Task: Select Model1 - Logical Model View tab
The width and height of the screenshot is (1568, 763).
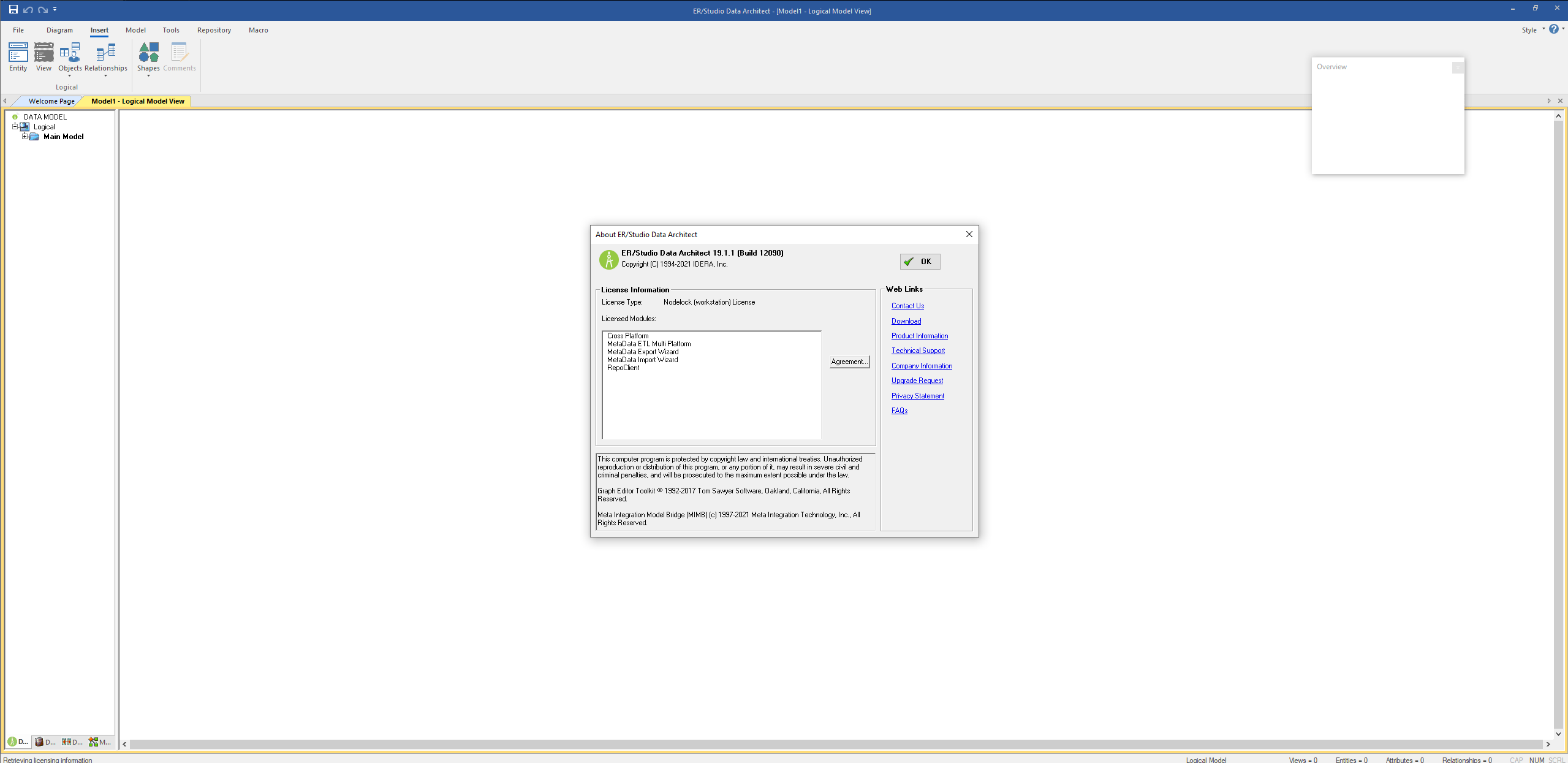Action: pos(138,101)
